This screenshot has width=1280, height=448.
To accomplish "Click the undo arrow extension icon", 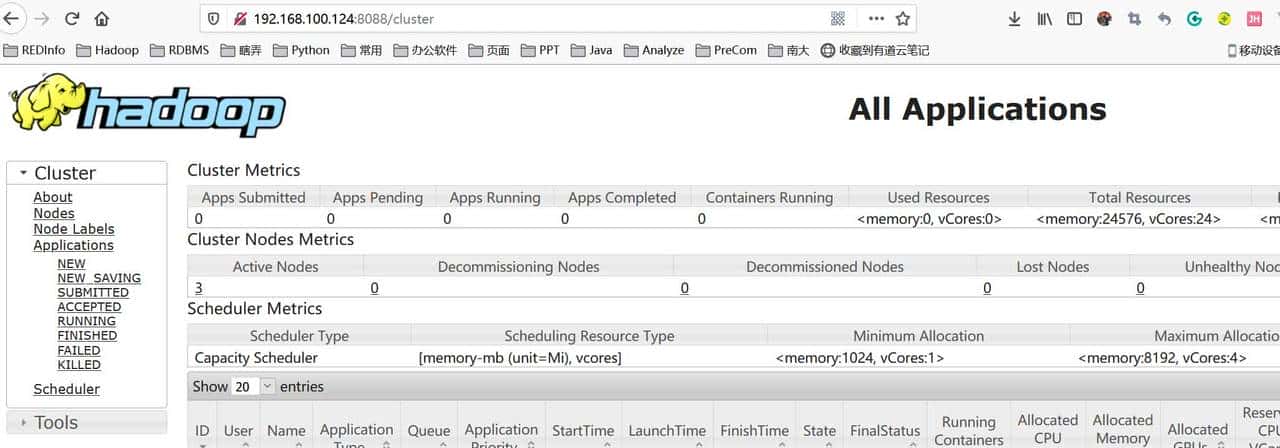I will [1164, 18].
